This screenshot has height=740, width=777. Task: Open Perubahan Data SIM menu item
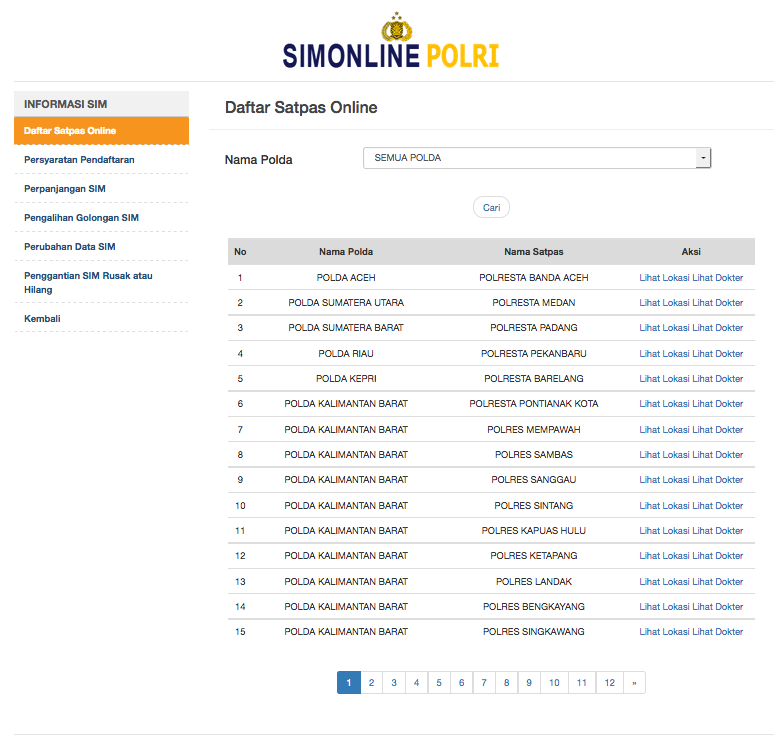point(70,247)
